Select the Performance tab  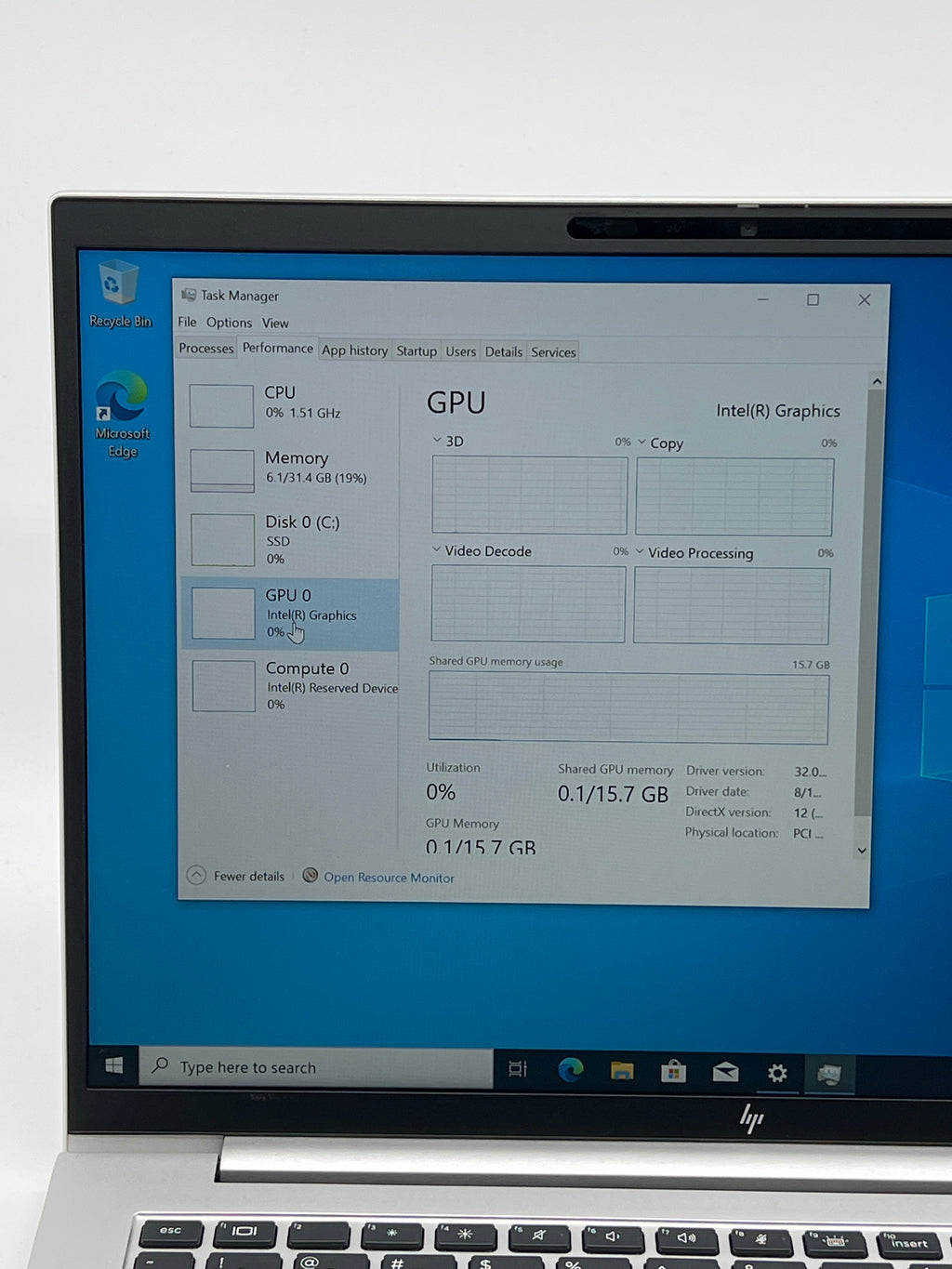tap(277, 348)
